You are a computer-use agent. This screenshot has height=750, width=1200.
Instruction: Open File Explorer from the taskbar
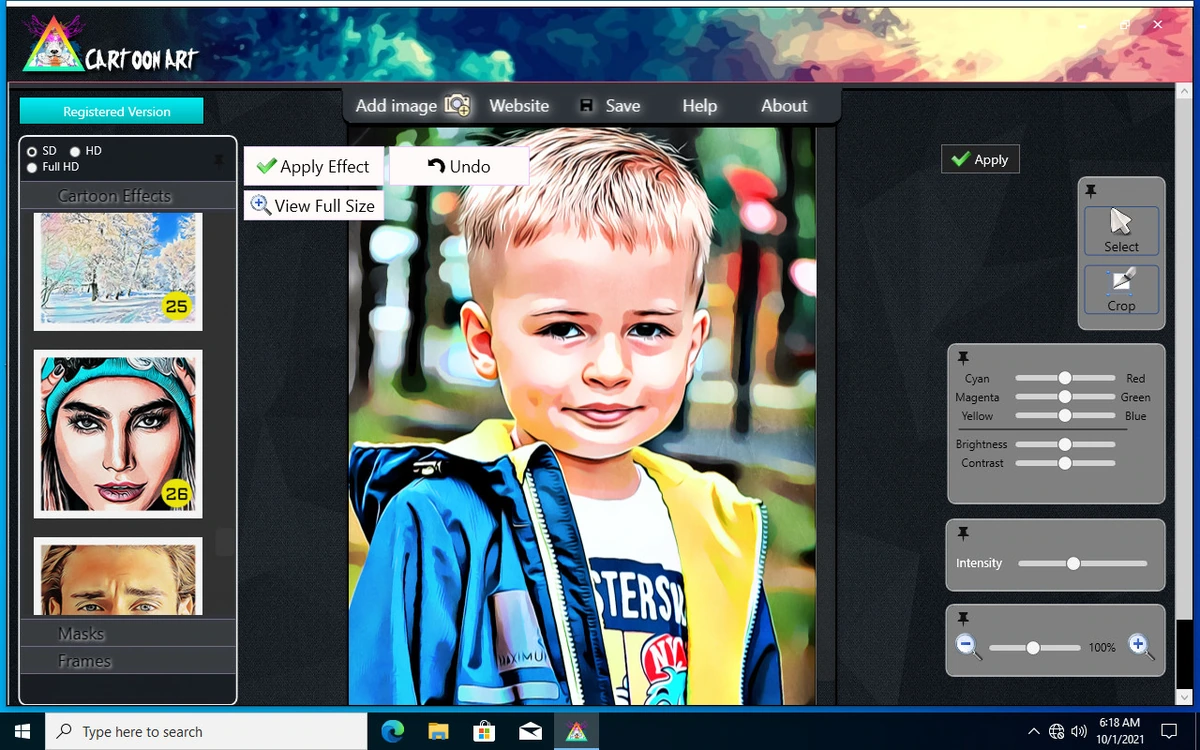point(438,731)
